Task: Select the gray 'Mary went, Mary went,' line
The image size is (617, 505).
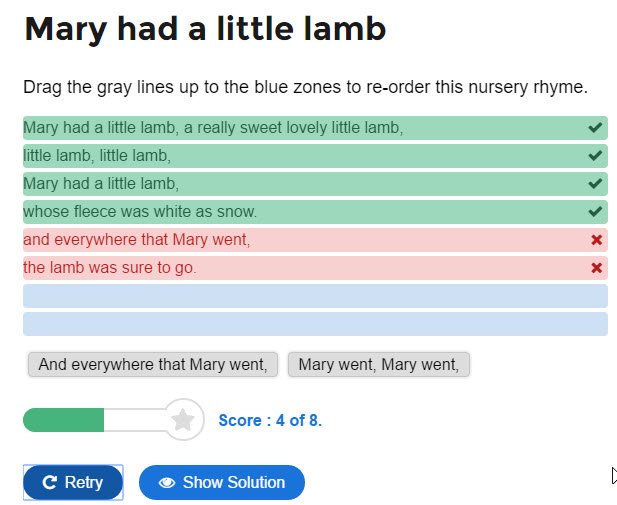Action: [379, 364]
